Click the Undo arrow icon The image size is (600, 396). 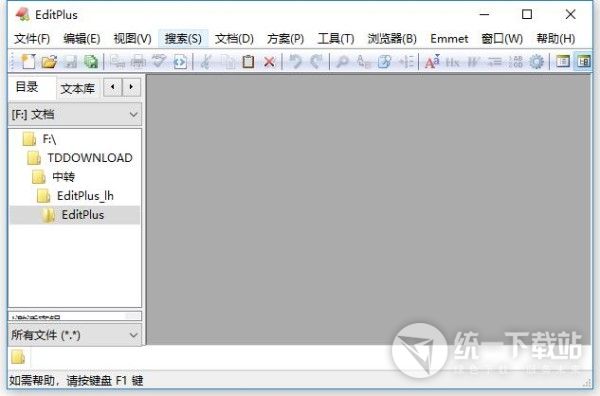pyautogui.click(x=295, y=61)
